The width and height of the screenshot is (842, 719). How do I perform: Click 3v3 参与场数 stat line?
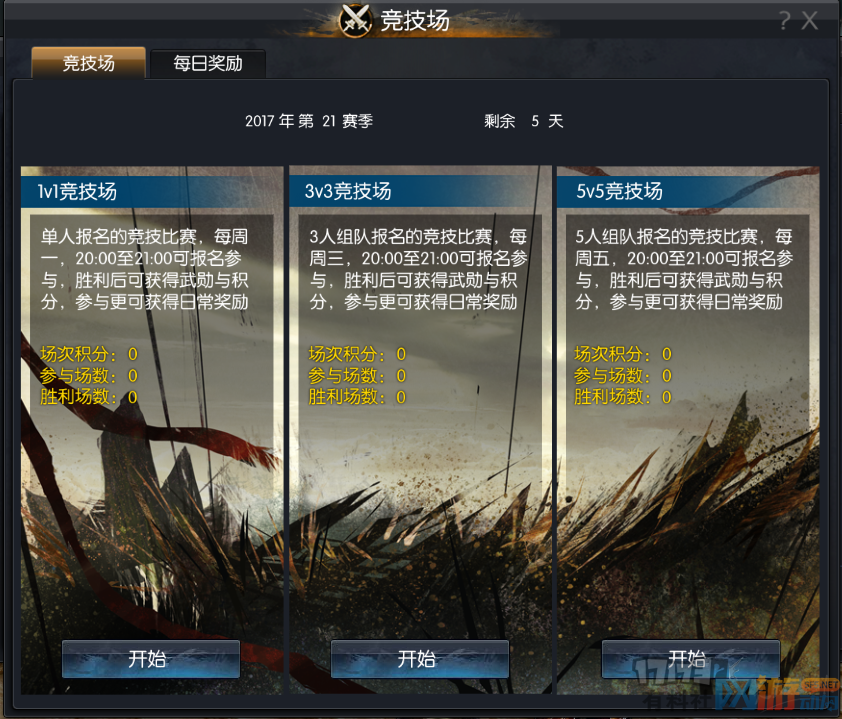[357, 375]
